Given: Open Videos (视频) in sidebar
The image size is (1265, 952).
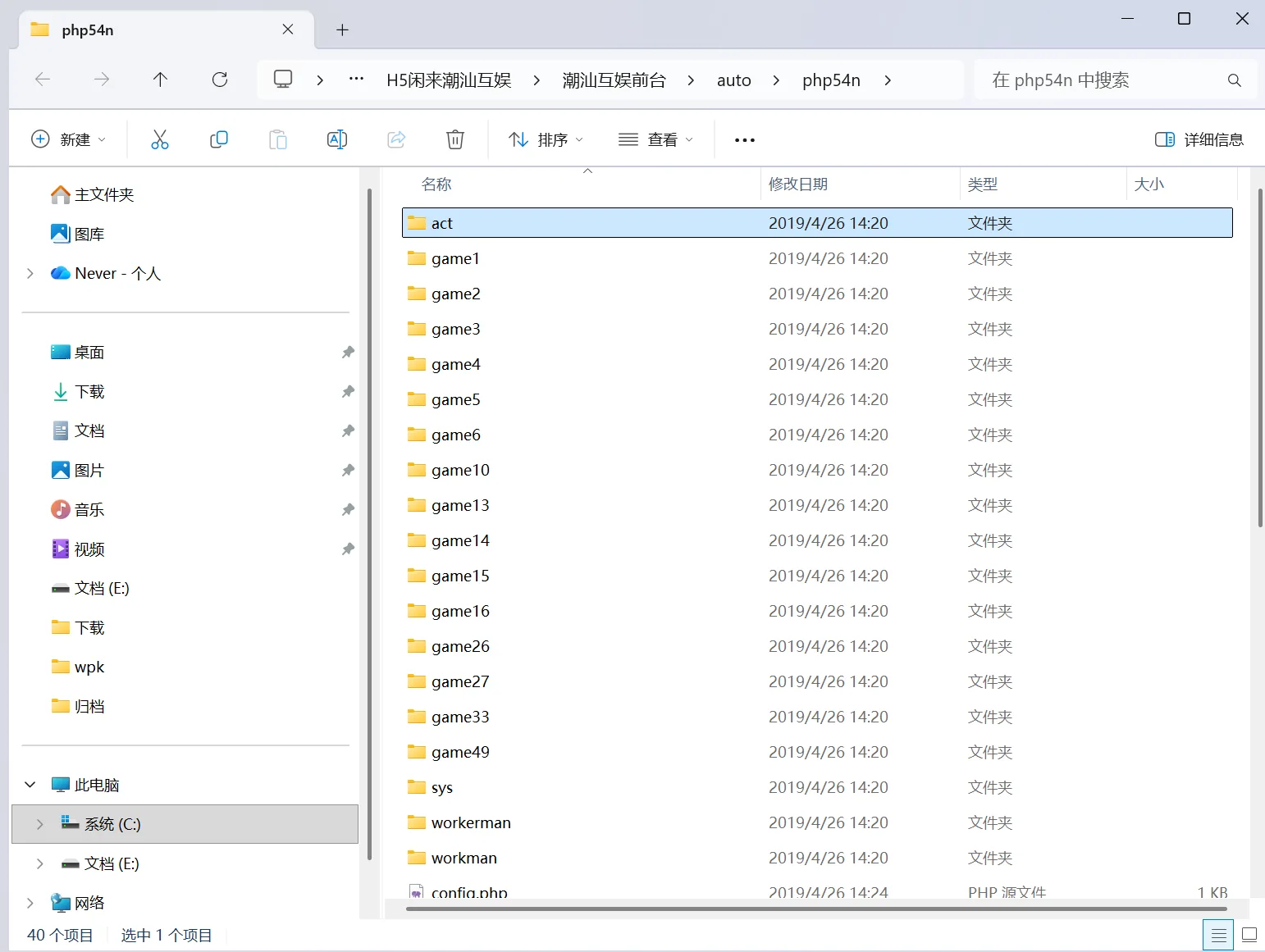Looking at the screenshot, I should [78, 549].
